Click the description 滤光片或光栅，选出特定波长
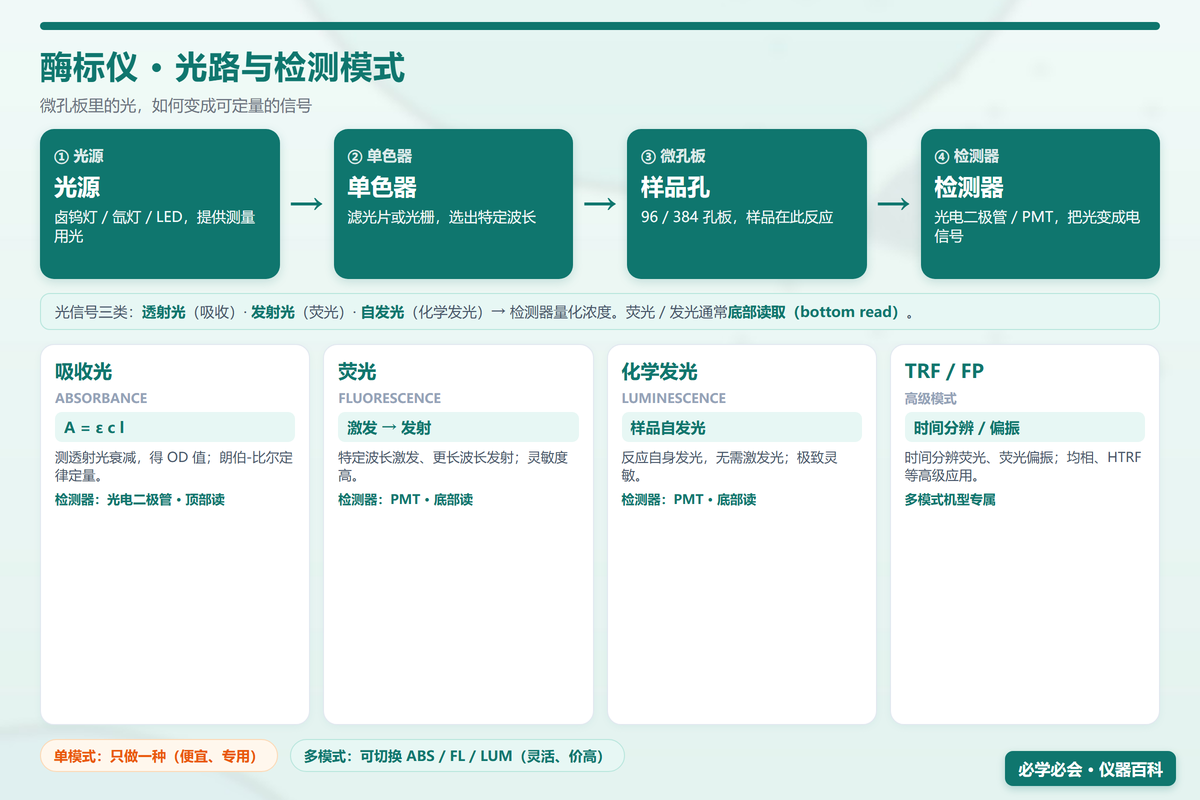The width and height of the screenshot is (1200, 800). tap(442, 216)
